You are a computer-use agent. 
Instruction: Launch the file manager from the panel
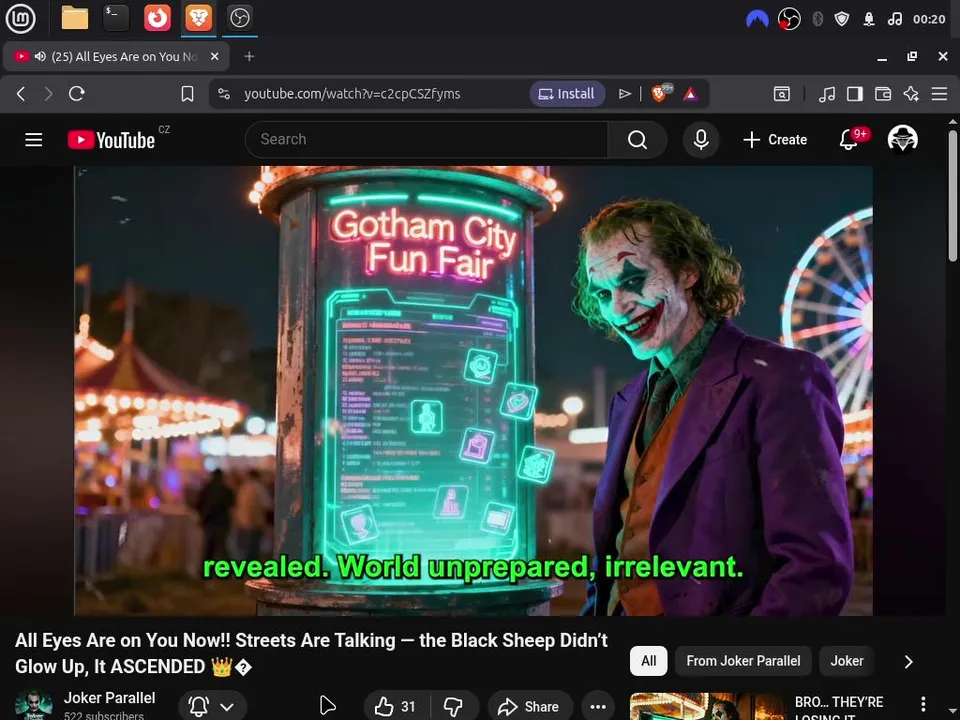(75, 18)
